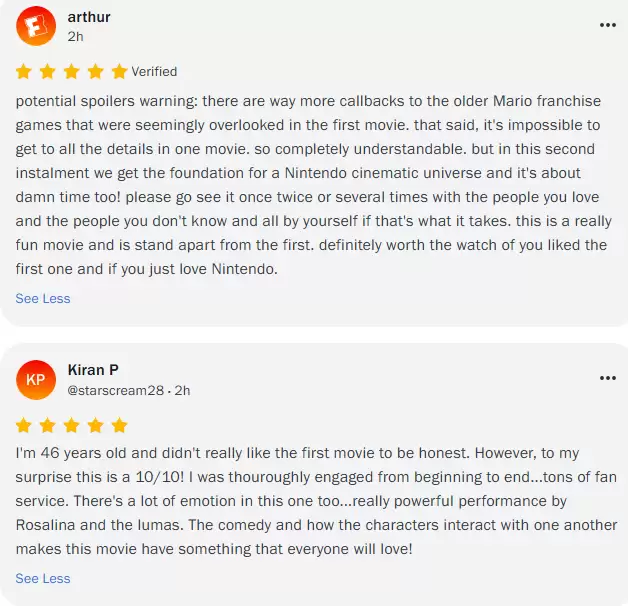Click the Verified label on arthur's review
This screenshot has height=606, width=628.
(154, 72)
